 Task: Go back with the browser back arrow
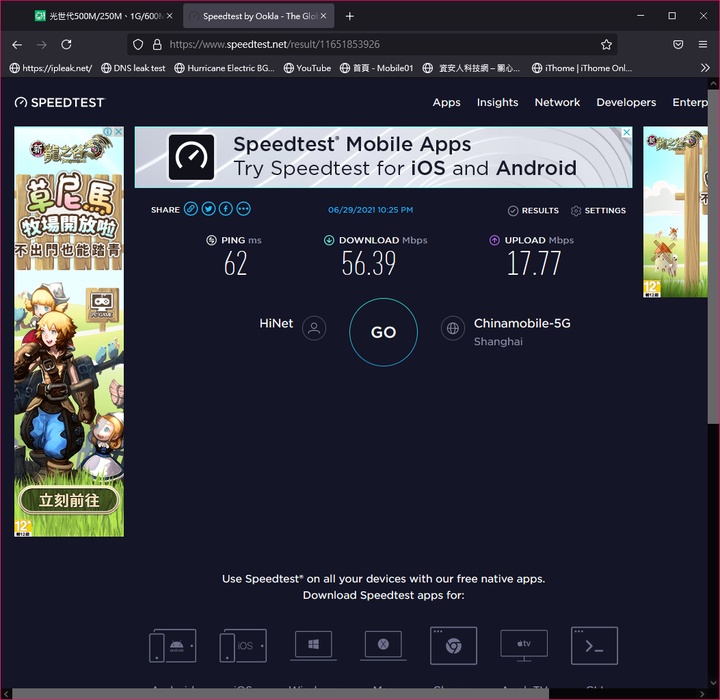(x=17, y=45)
